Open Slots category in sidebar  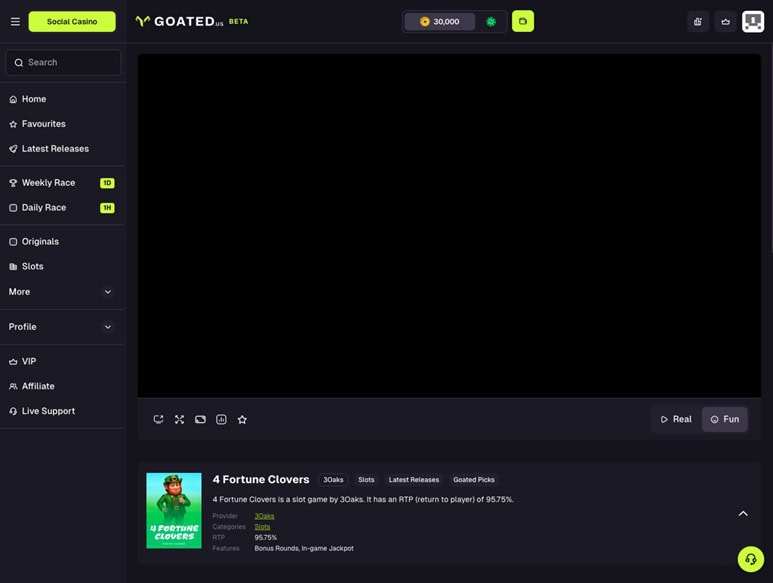point(33,267)
